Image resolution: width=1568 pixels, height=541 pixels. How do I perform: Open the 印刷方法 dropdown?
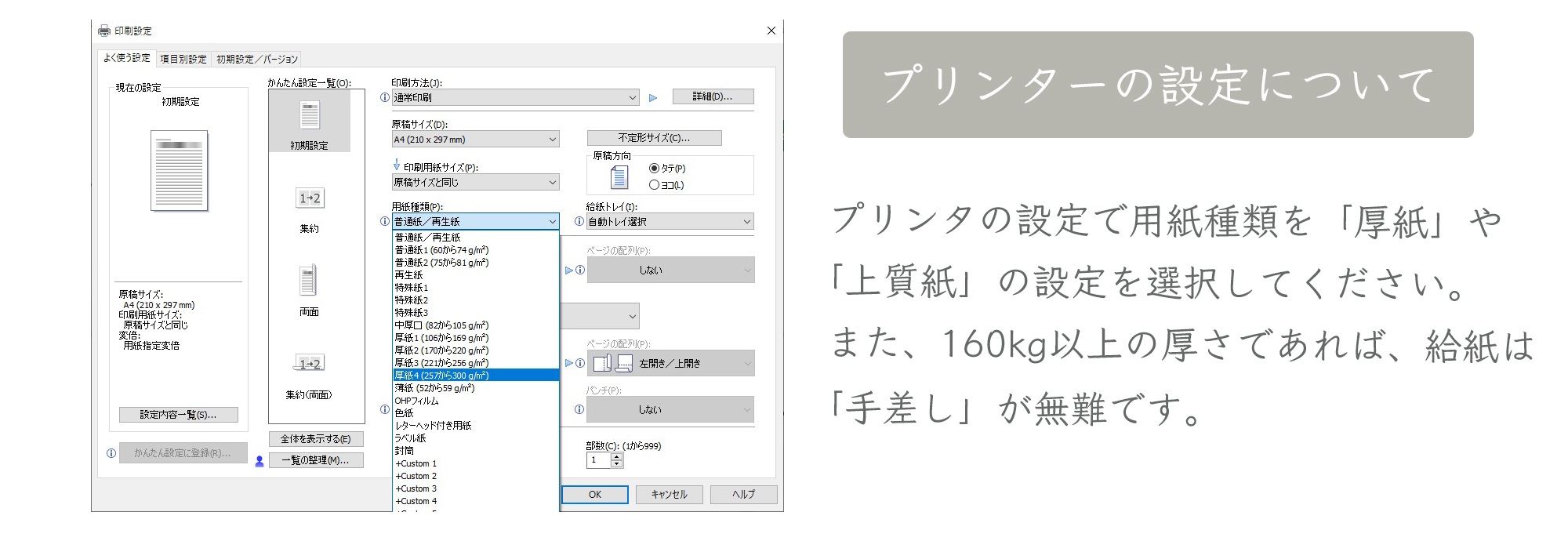coord(516,98)
